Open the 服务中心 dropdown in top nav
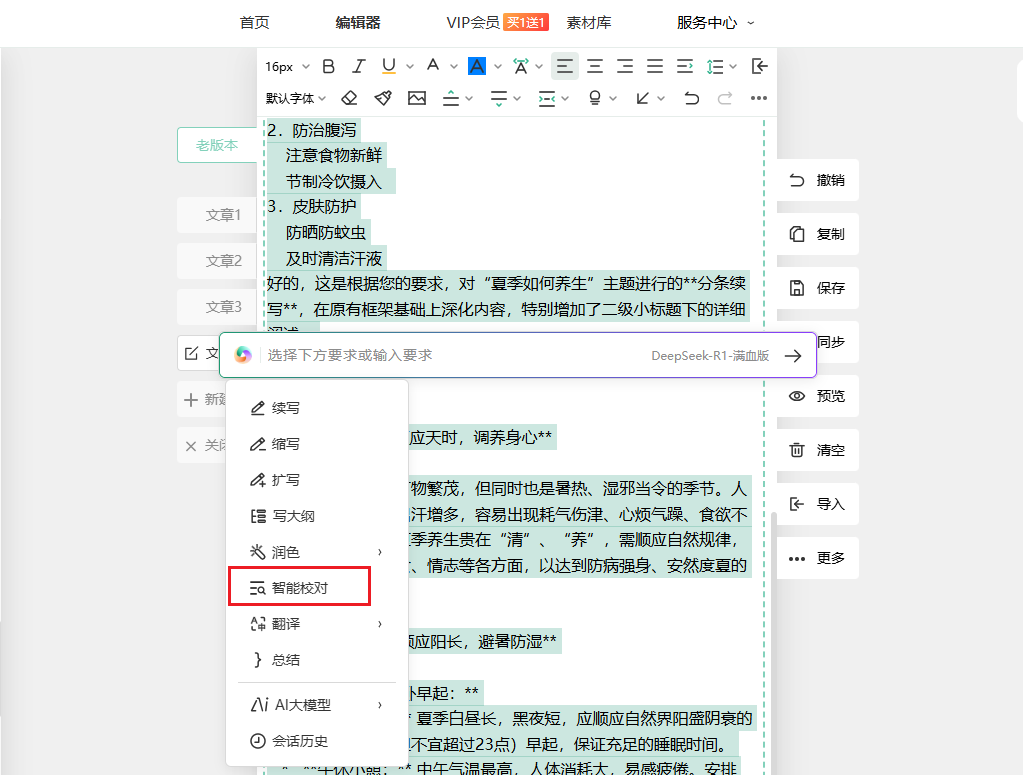 (716, 23)
